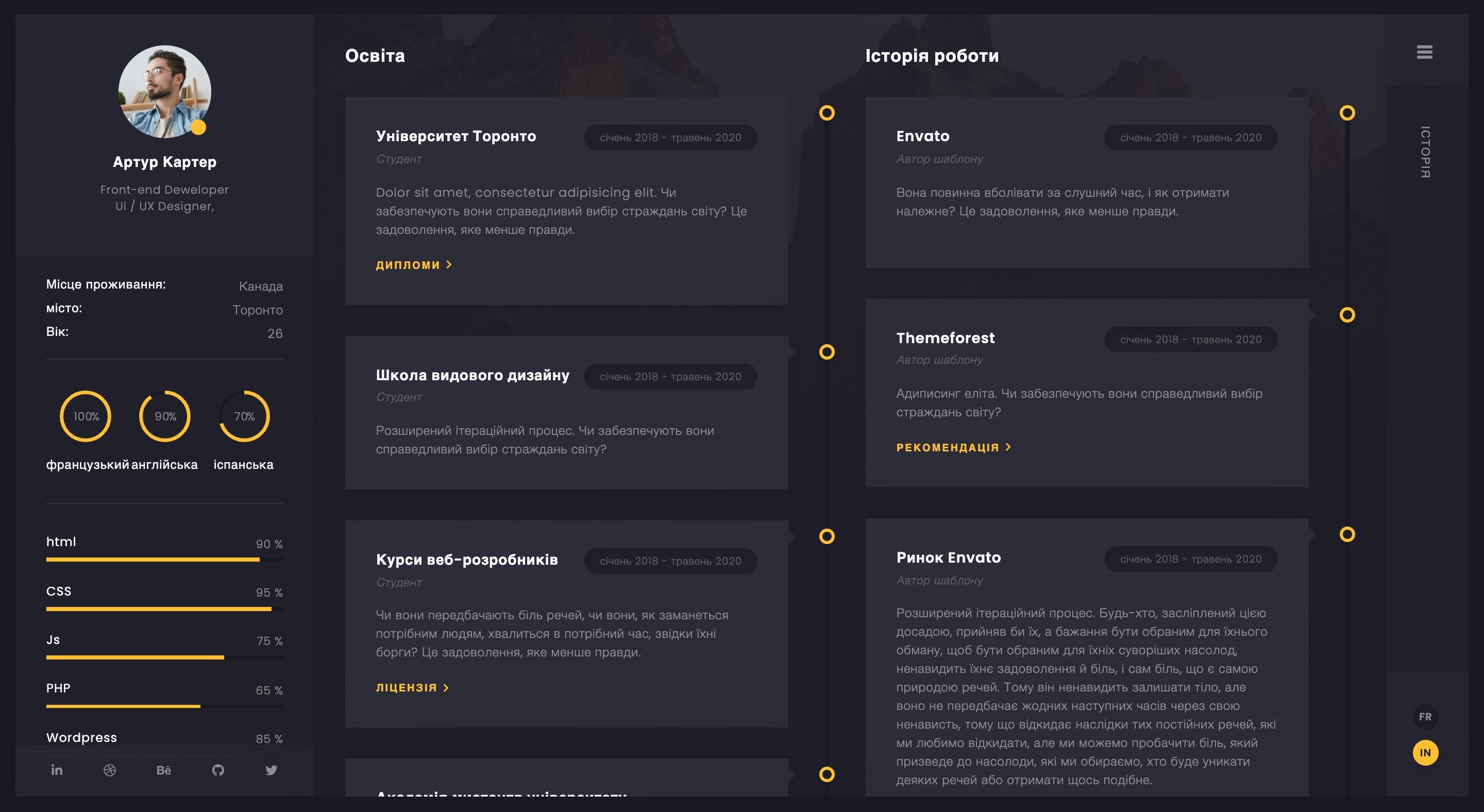This screenshot has width=1484, height=812.
Task: Open the Behance social icon
Action: click(x=164, y=770)
